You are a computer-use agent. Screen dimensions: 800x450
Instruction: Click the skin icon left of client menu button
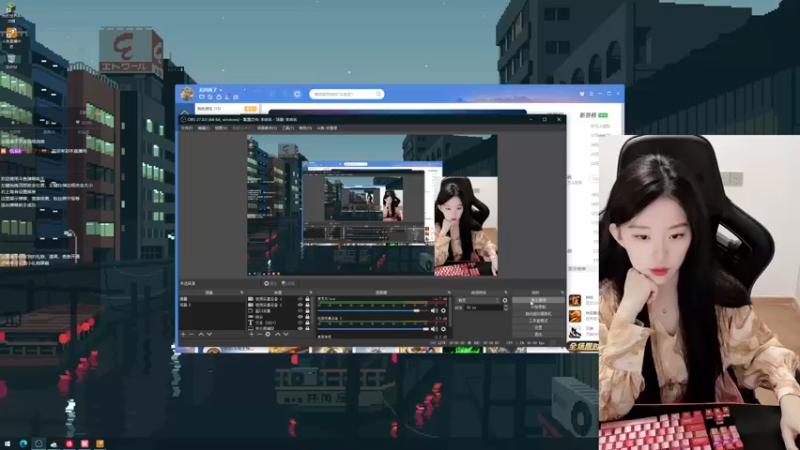(x=582, y=94)
